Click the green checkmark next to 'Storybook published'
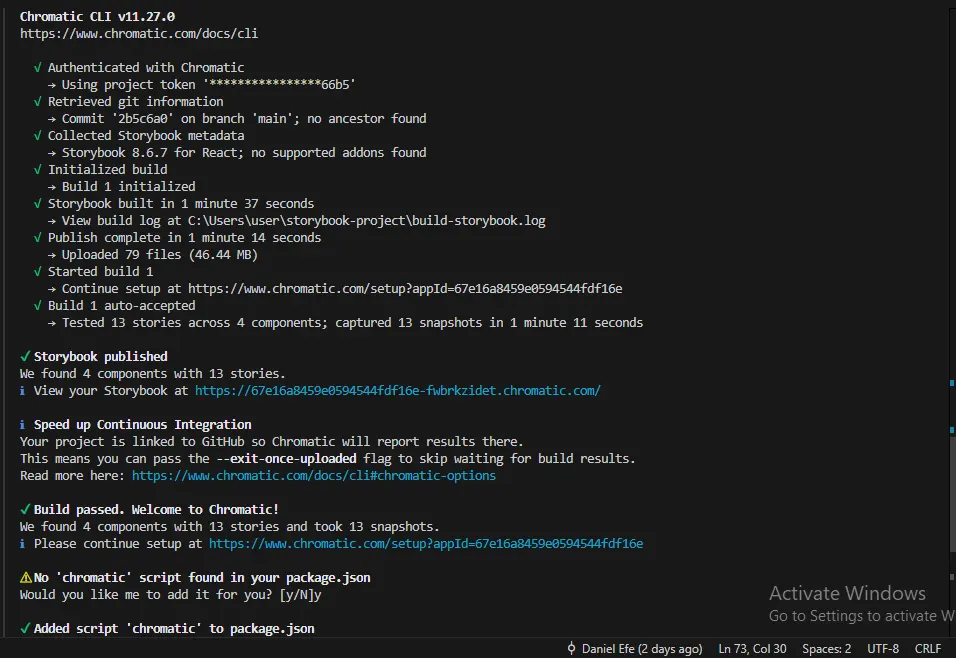This screenshot has height=658, width=956. (25, 356)
